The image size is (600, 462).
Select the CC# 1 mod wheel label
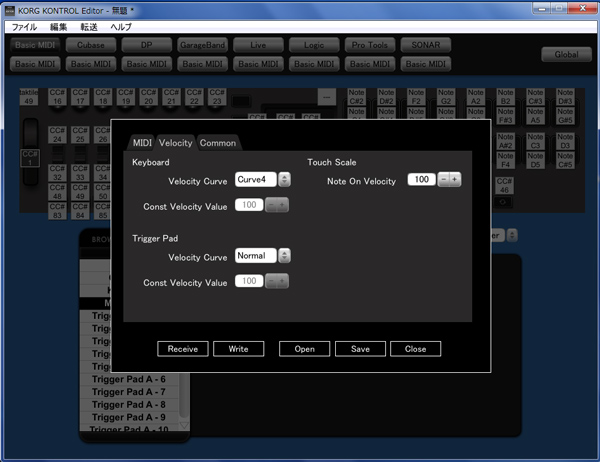30,158
